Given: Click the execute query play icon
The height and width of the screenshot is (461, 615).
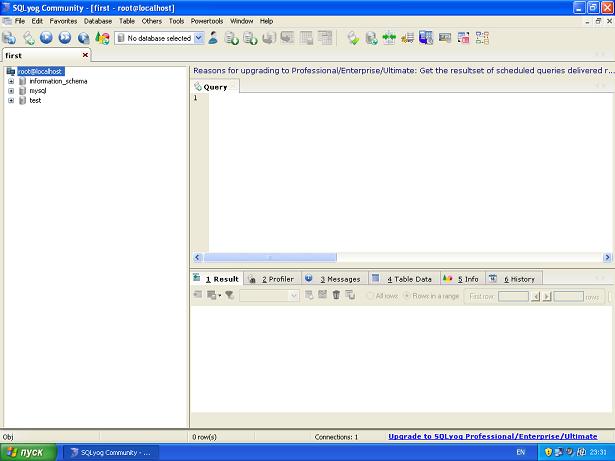Looking at the screenshot, I should click(46, 38).
